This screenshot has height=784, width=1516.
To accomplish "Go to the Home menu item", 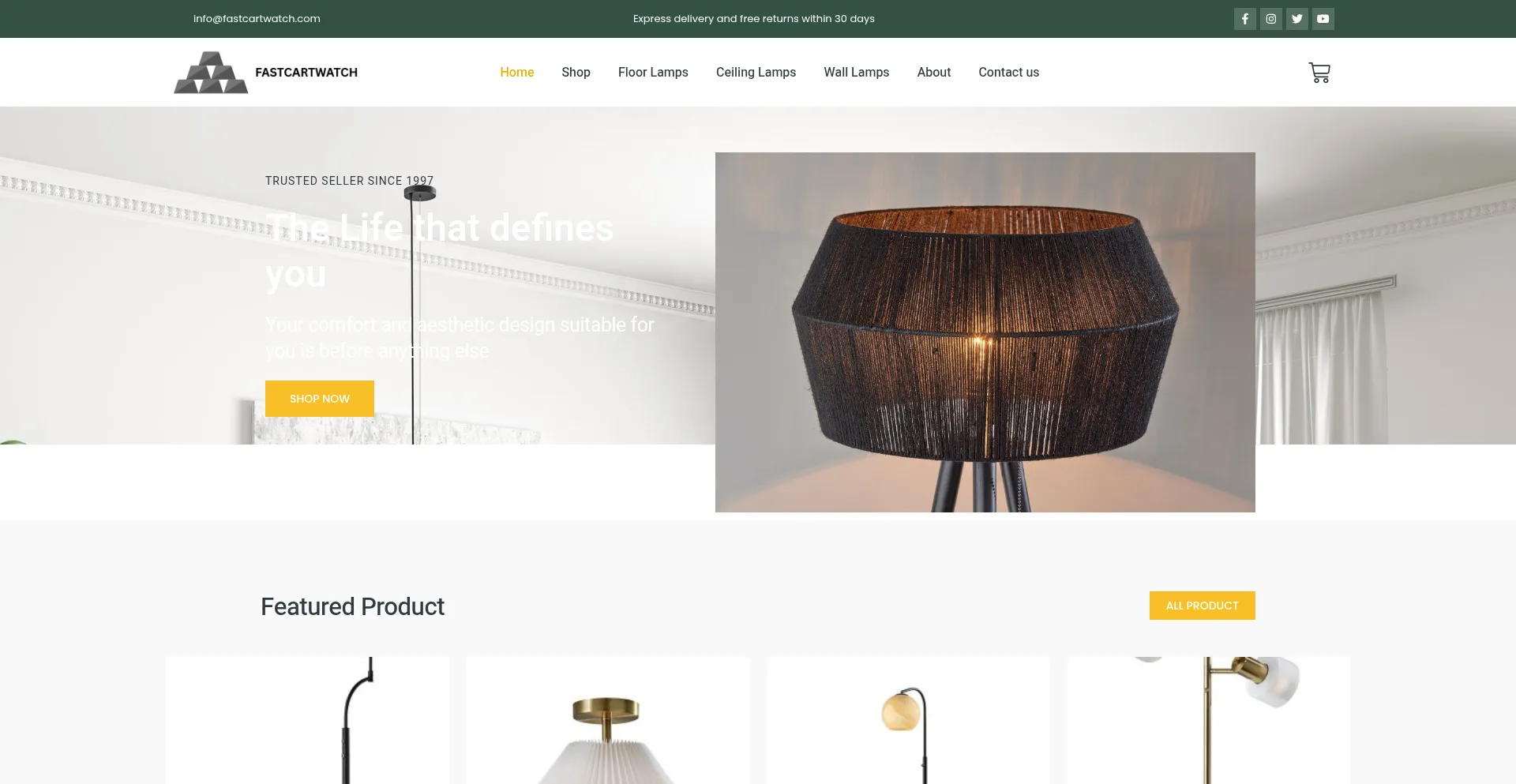I will 517,72.
